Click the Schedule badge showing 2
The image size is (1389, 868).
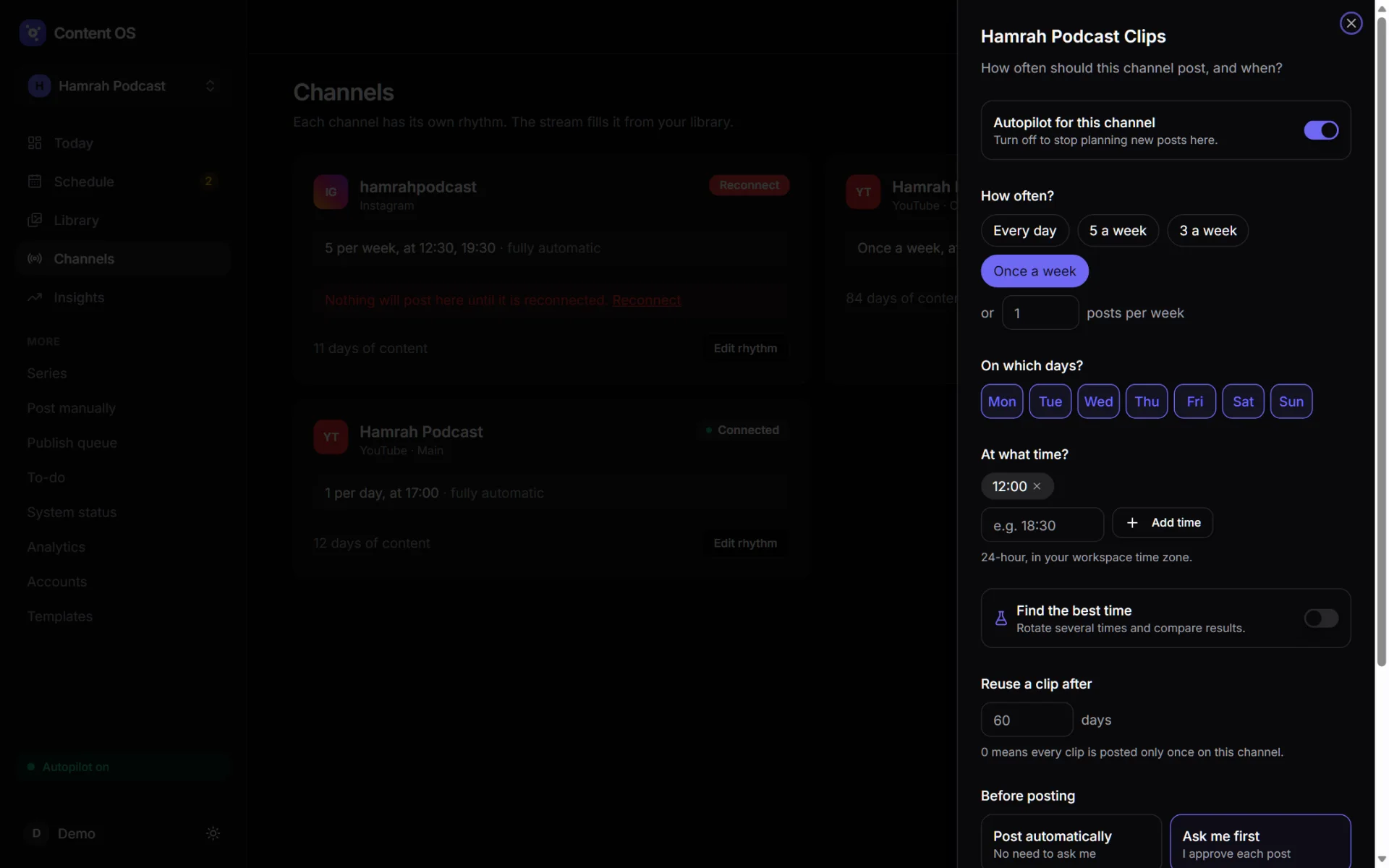[x=208, y=181]
